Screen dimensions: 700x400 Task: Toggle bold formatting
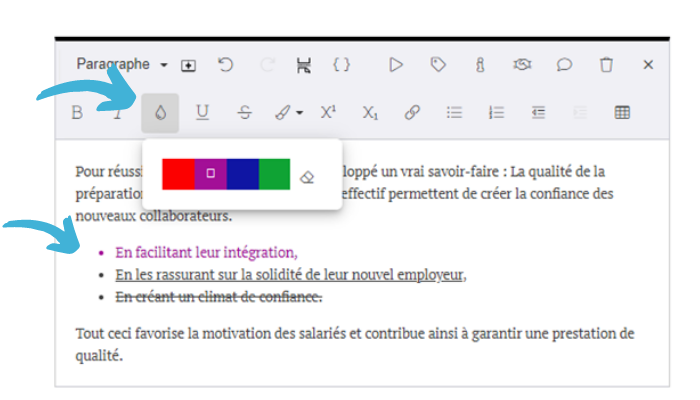click(x=77, y=113)
